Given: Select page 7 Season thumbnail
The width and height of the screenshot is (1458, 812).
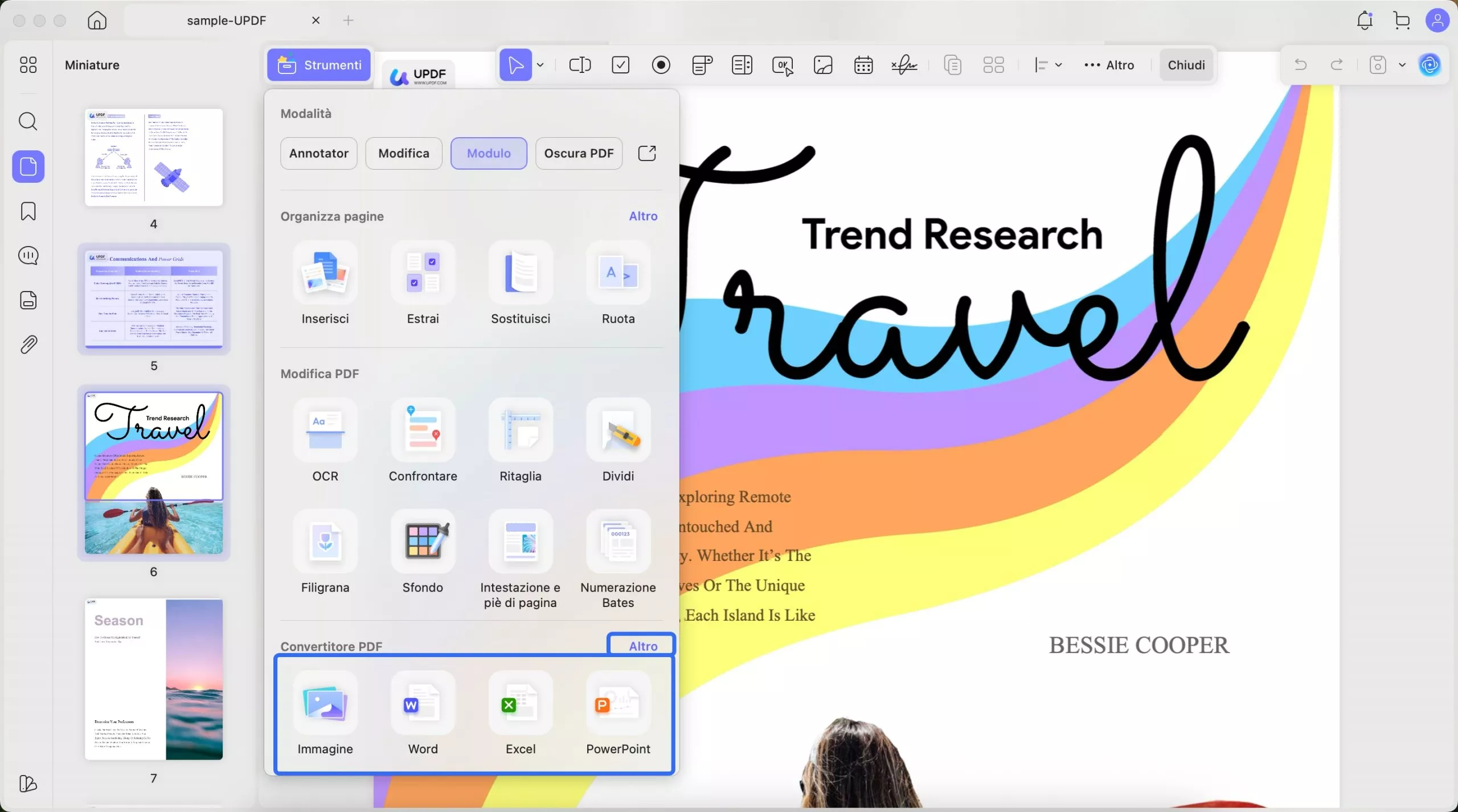Looking at the screenshot, I should point(154,679).
